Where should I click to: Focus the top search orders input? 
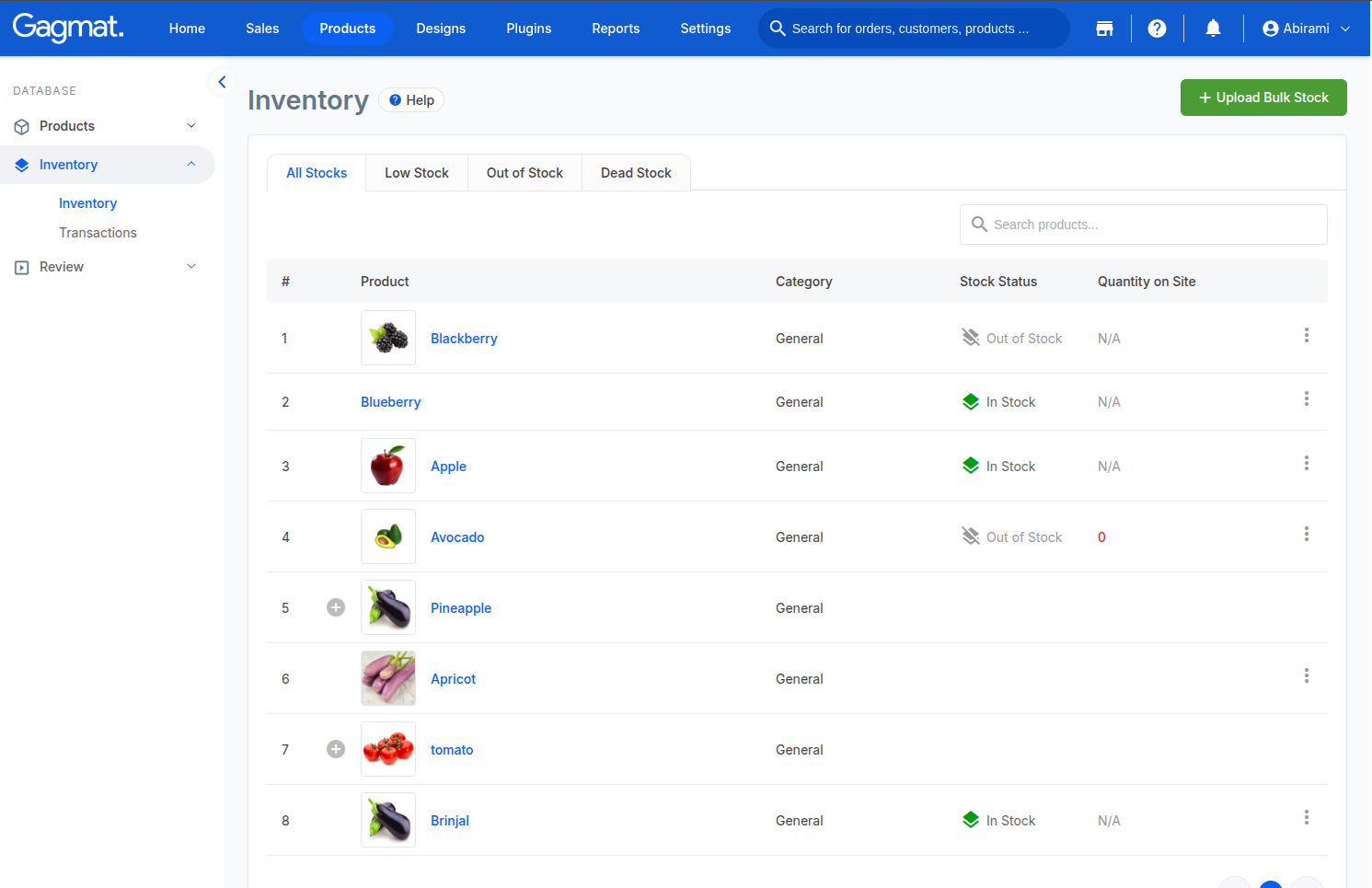914,29
